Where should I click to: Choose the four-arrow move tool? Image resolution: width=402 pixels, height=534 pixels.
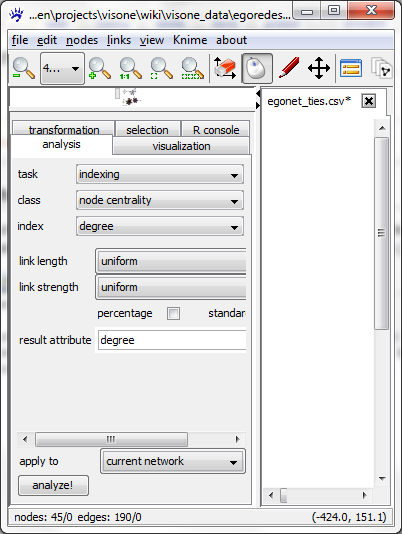coord(319,68)
